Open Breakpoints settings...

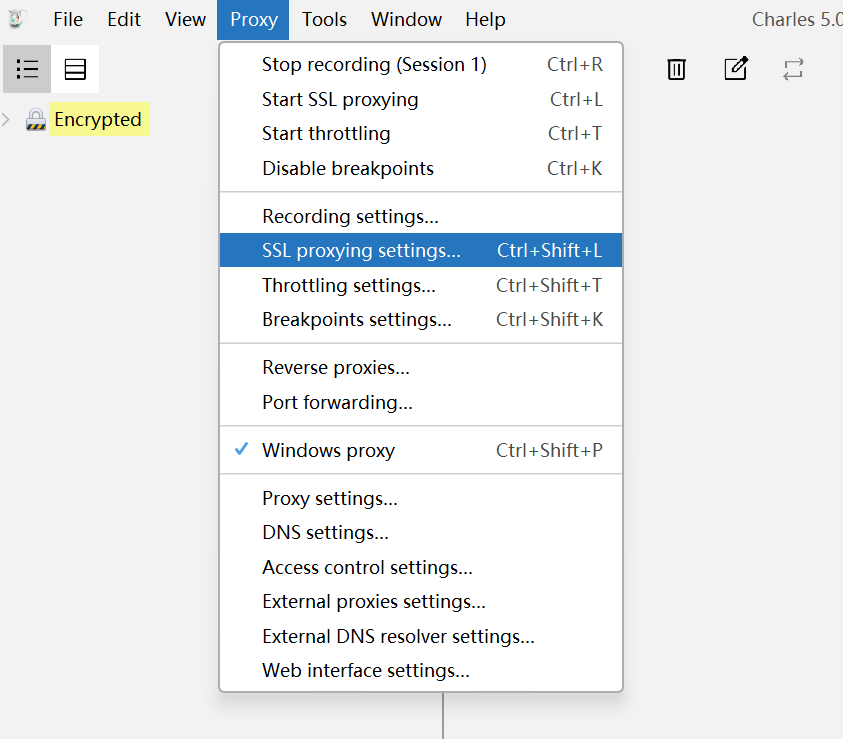[421, 319]
